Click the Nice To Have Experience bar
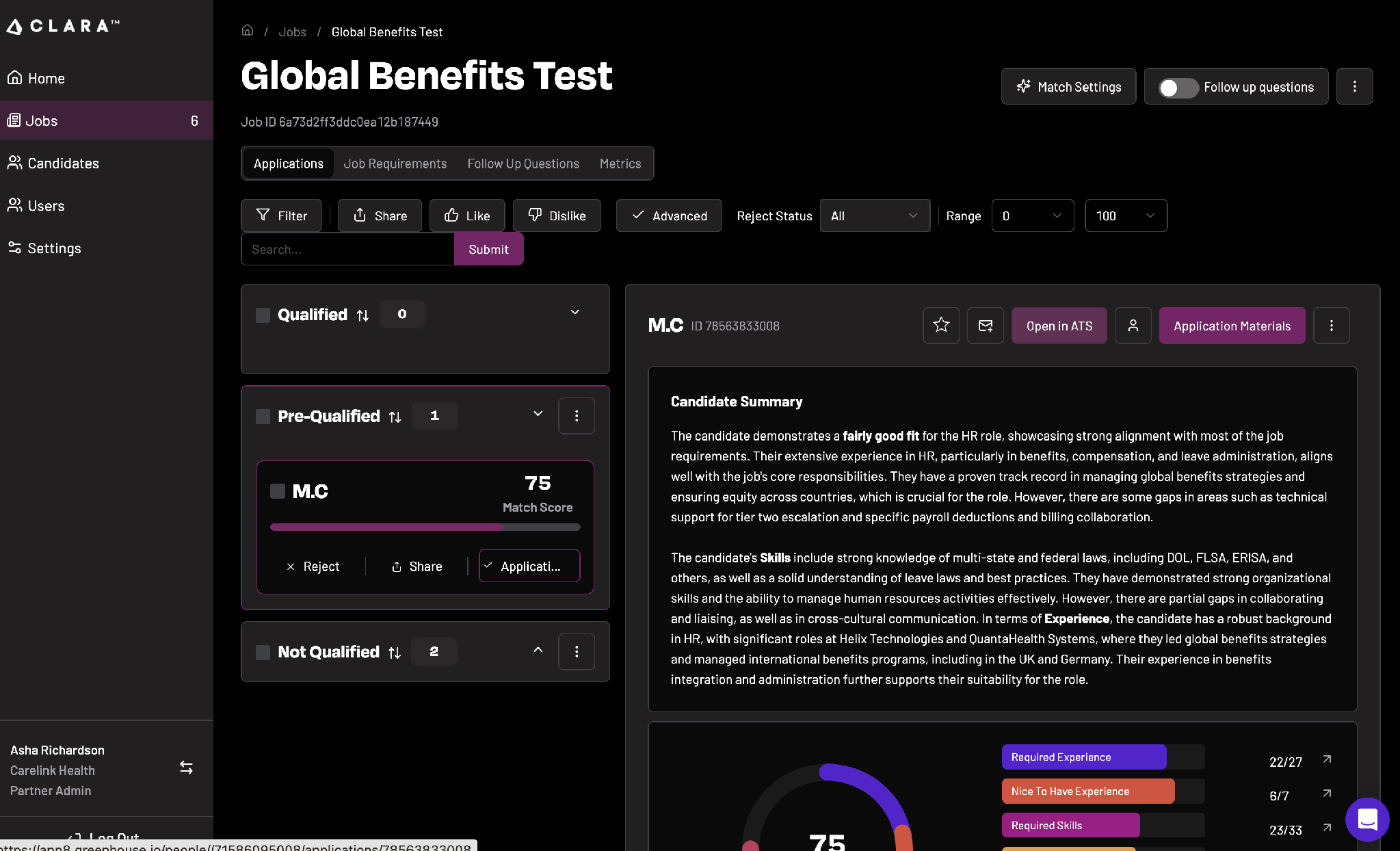The width and height of the screenshot is (1400, 851). pos(1103,791)
